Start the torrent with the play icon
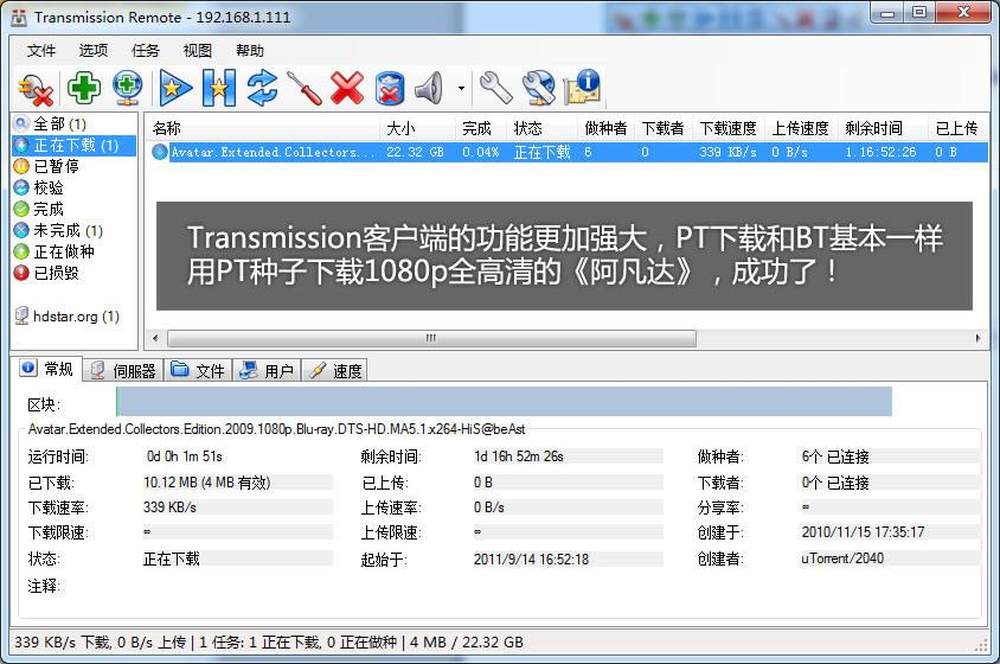The height and width of the screenshot is (664, 1000). [x=175, y=88]
